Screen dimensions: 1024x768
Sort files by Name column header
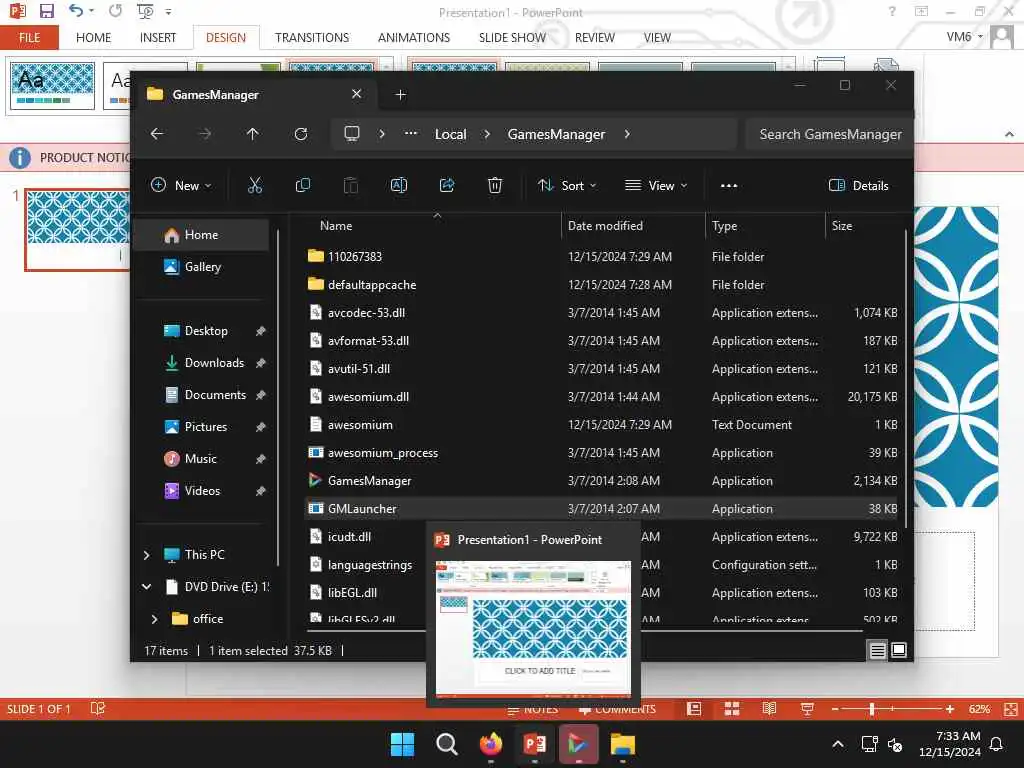336,226
